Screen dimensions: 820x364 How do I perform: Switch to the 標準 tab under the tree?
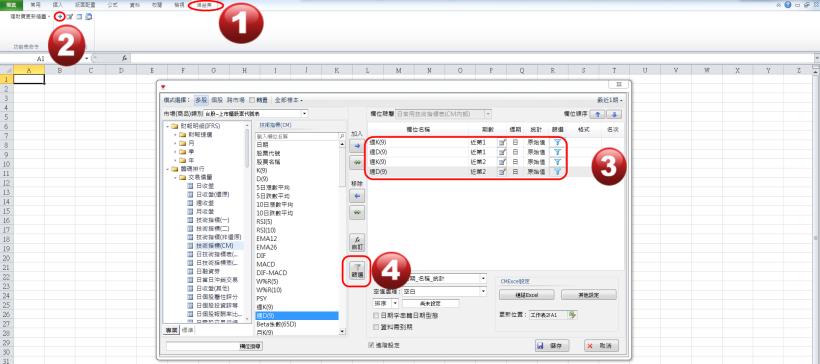[187, 330]
